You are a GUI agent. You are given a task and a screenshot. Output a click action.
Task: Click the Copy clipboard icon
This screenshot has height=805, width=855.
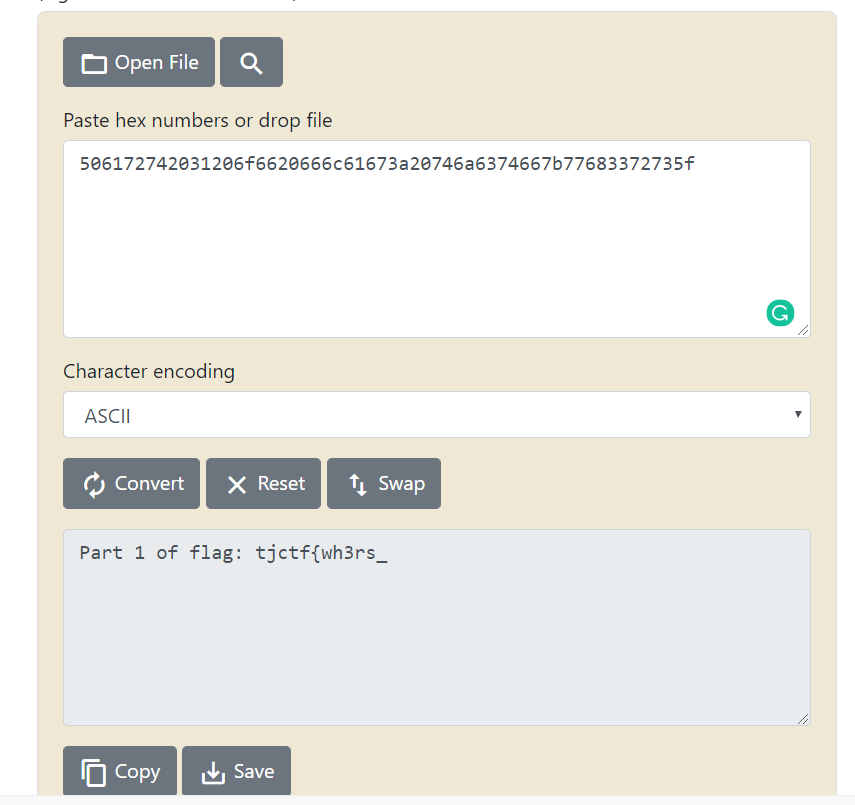tap(94, 772)
